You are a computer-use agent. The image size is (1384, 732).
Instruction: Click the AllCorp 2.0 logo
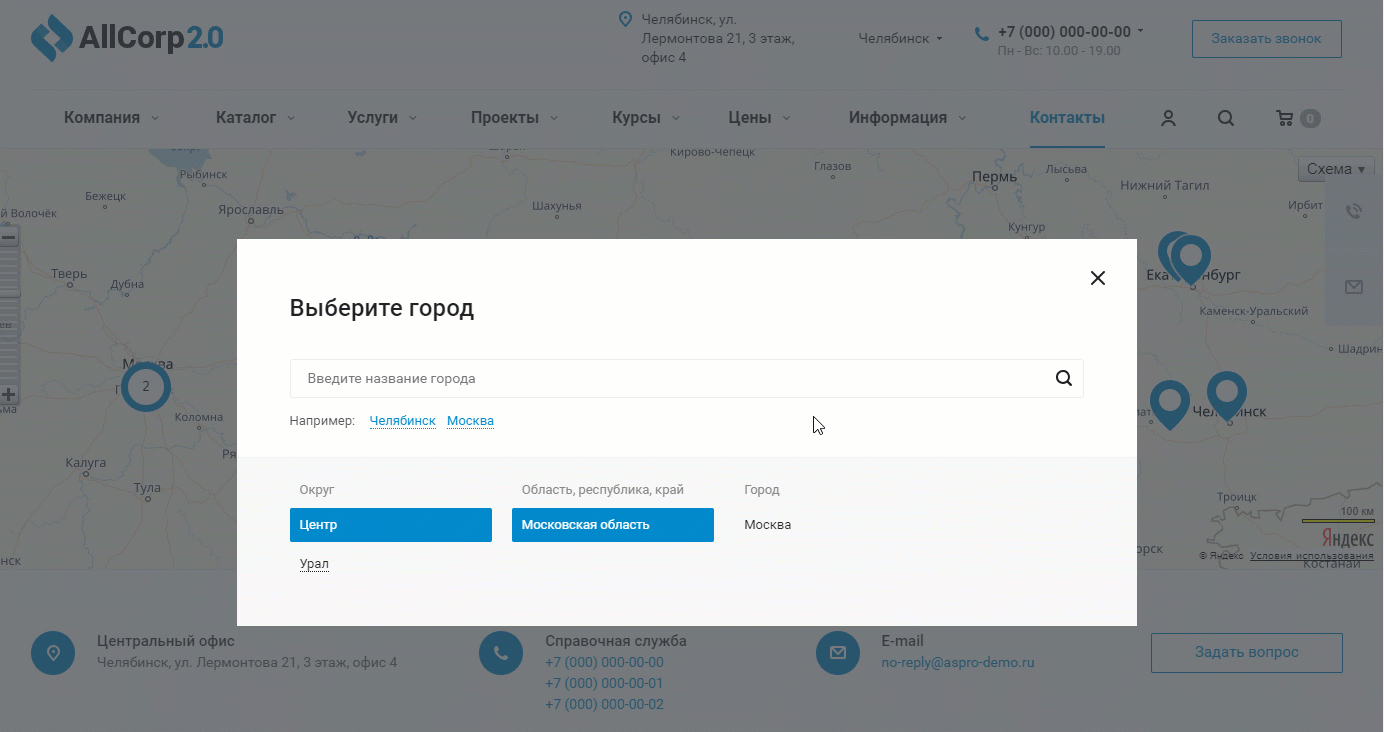127,38
